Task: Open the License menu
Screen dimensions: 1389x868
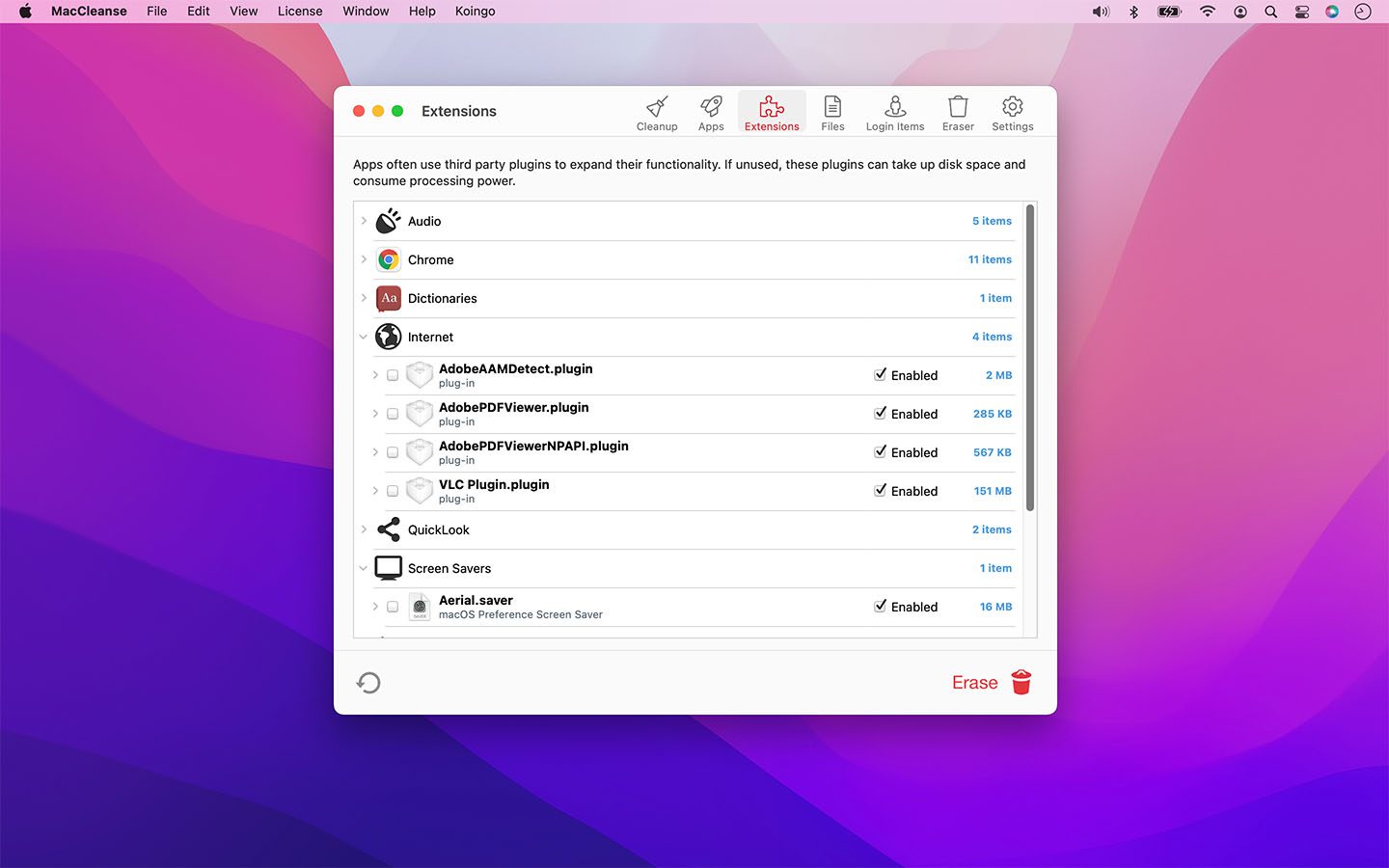Action: point(300,12)
